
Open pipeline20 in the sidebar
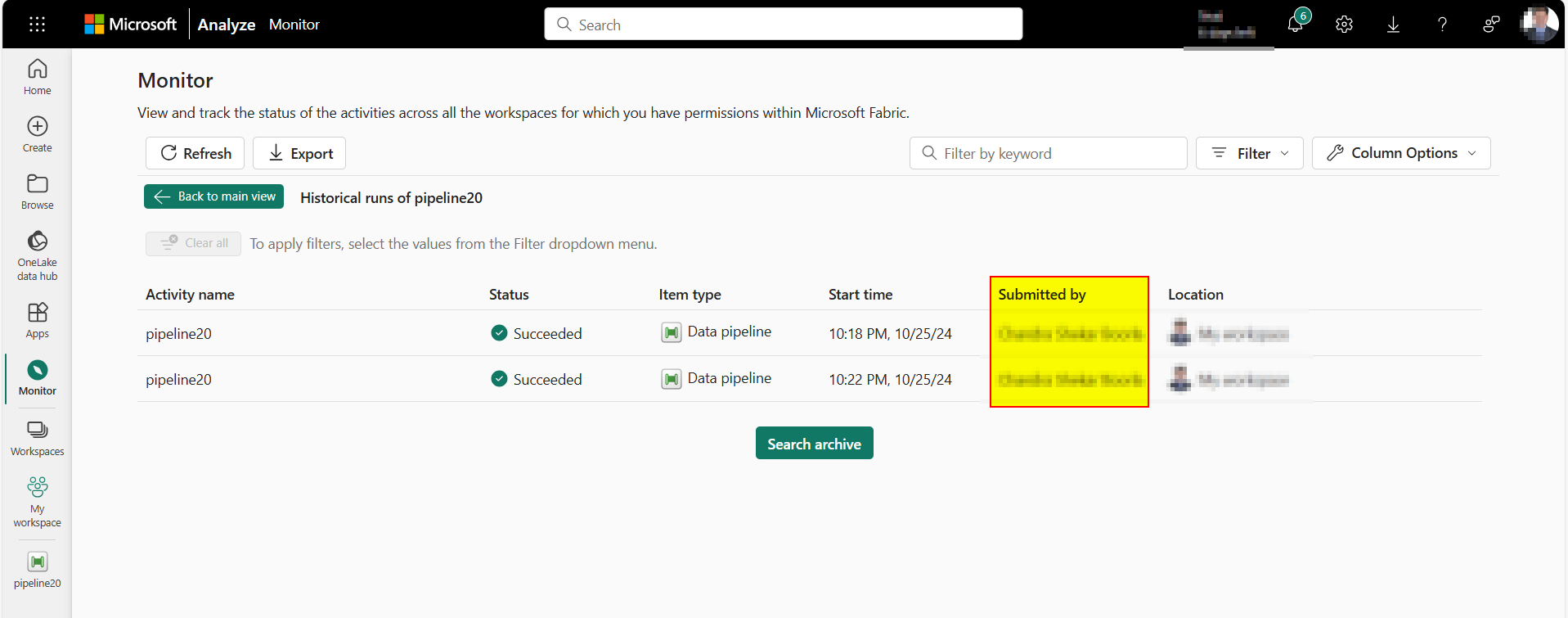coord(38,570)
